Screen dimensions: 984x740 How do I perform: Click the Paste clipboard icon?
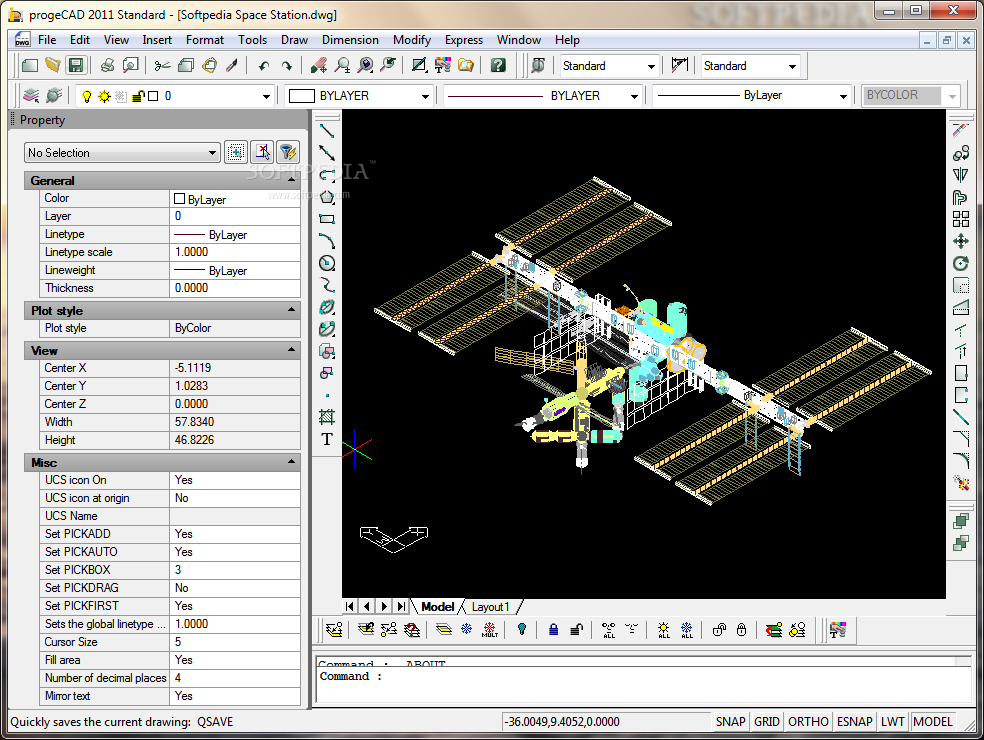(x=209, y=65)
